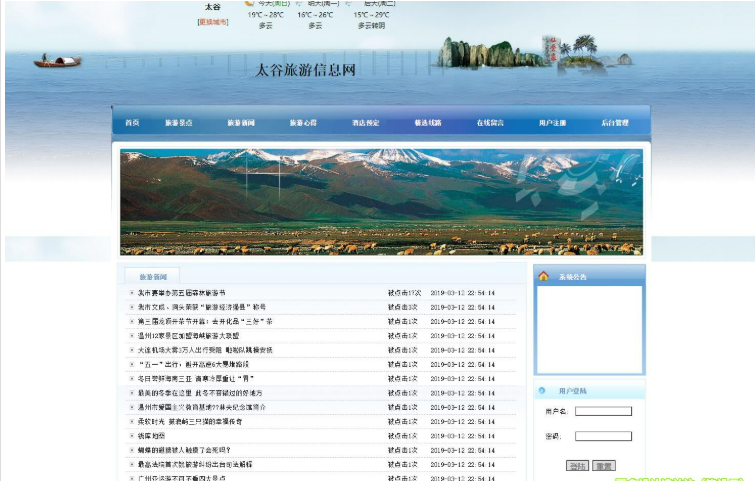Click the 19℃~28℃ today forecast

pos(265,15)
